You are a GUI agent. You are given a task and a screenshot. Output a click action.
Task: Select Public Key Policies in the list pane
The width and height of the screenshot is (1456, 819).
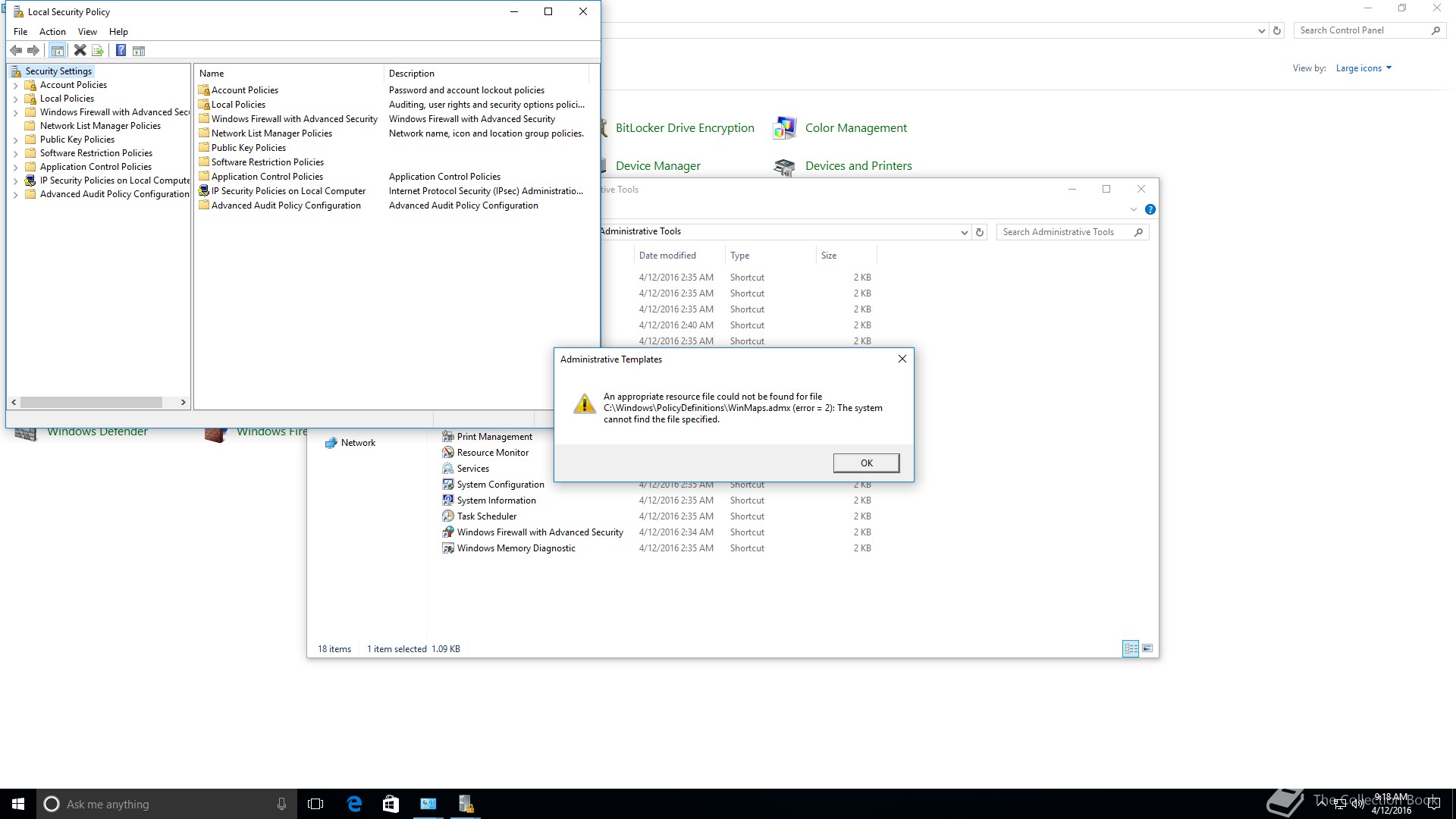(249, 148)
